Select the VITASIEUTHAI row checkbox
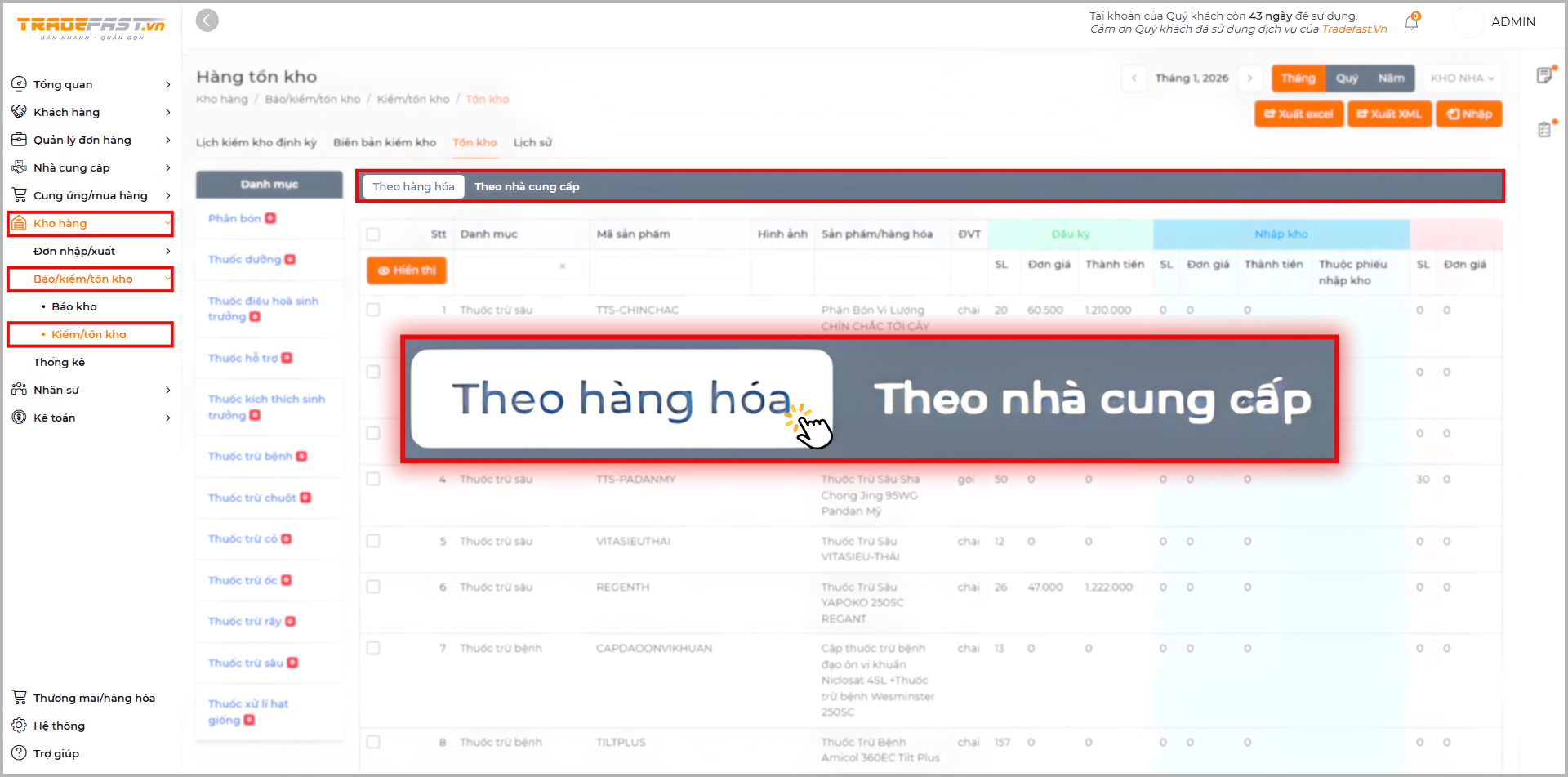The image size is (1568, 777). (x=373, y=541)
